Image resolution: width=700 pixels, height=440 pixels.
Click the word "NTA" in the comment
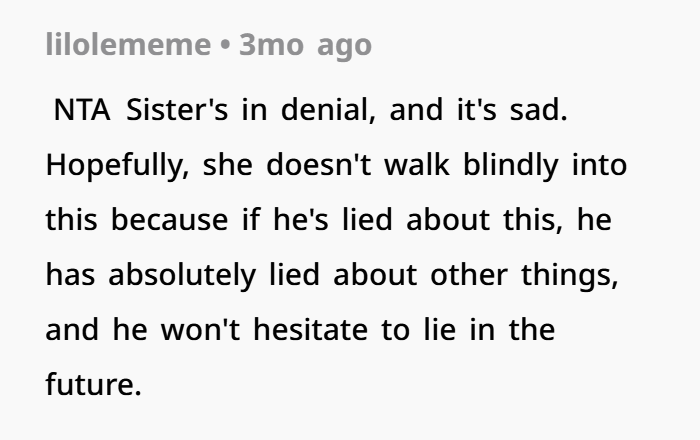point(84,110)
